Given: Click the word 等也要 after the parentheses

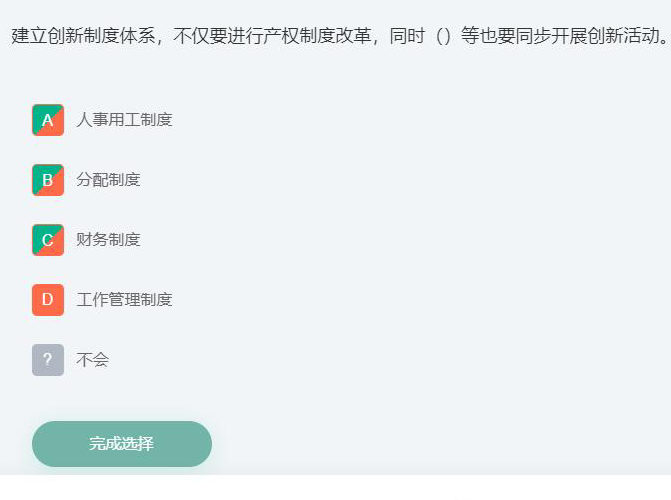Looking at the screenshot, I should (488, 36).
